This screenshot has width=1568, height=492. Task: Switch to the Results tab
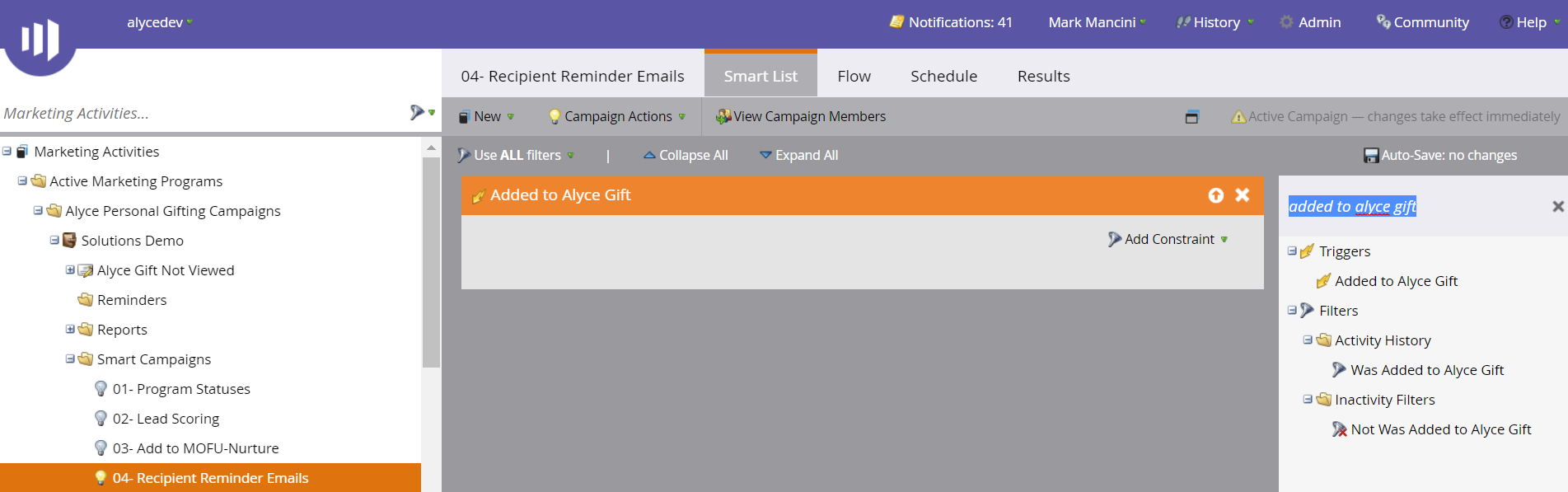pos(1043,76)
